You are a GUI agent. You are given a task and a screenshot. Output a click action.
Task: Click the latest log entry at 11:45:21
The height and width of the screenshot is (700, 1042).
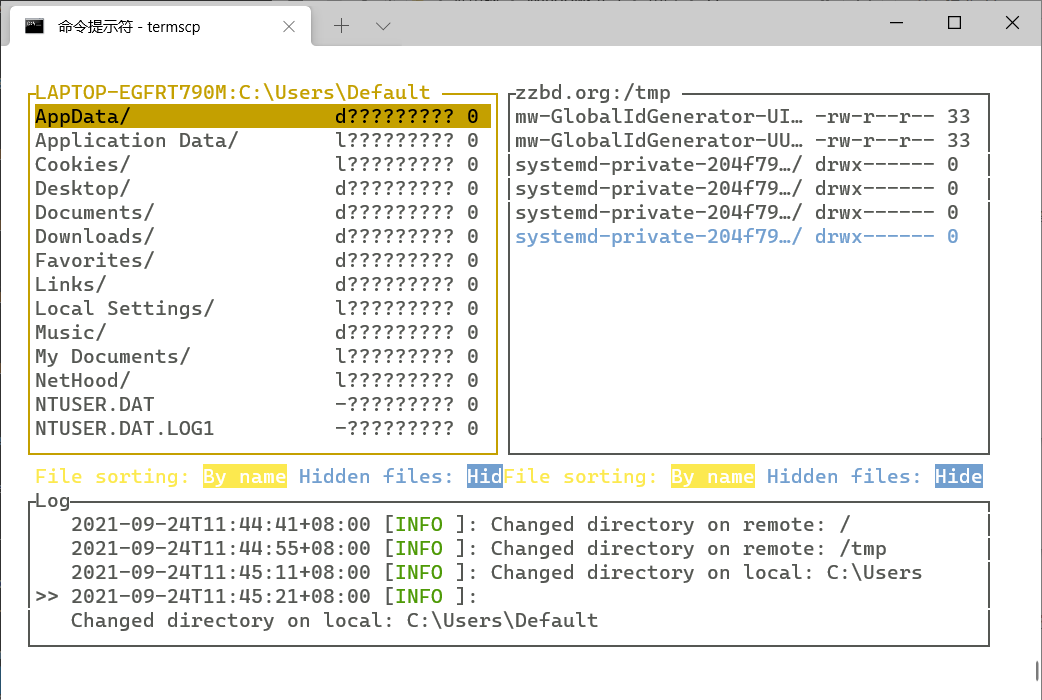click(x=270, y=597)
